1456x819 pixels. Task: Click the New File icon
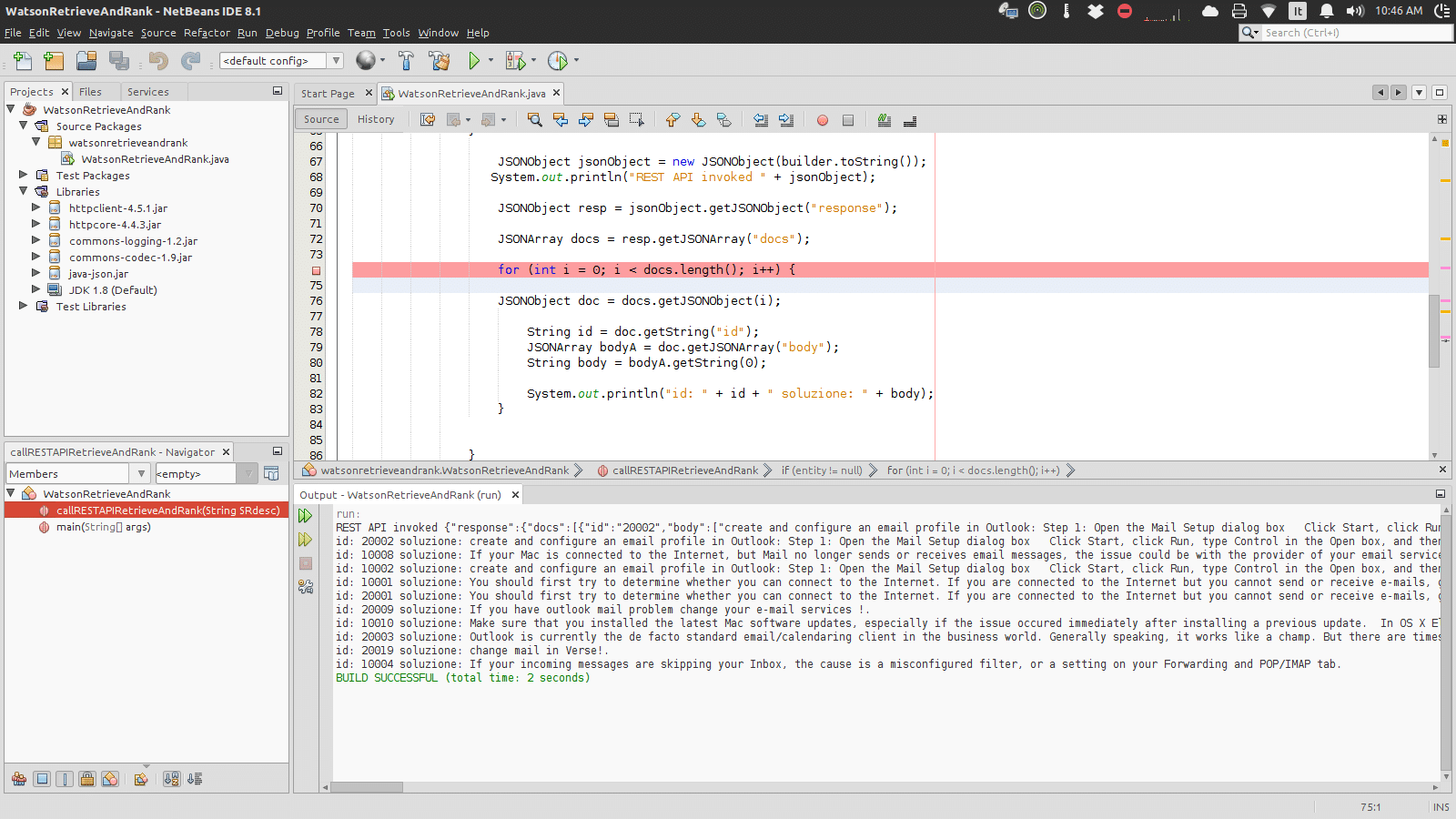[x=23, y=61]
